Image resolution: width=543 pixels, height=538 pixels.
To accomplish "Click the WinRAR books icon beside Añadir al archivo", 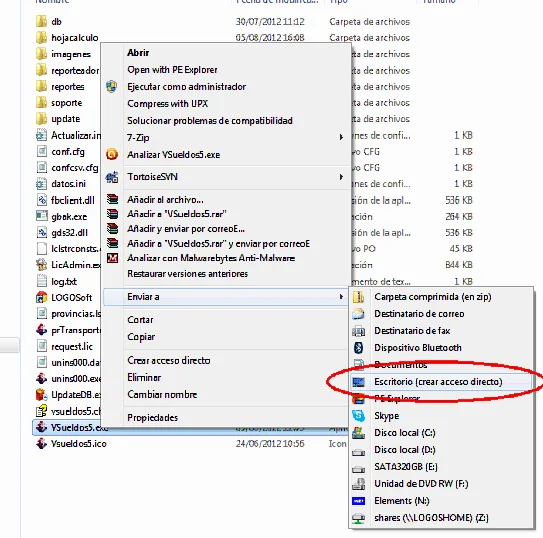I will (112, 199).
